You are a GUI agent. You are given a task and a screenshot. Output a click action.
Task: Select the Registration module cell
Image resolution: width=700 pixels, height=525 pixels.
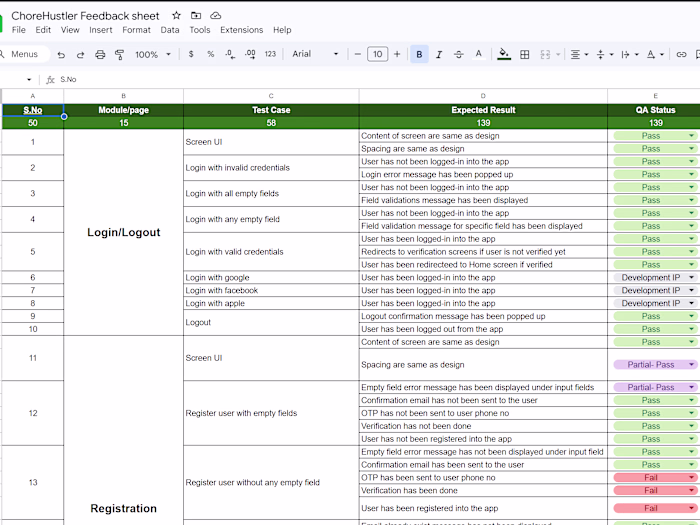124,430
